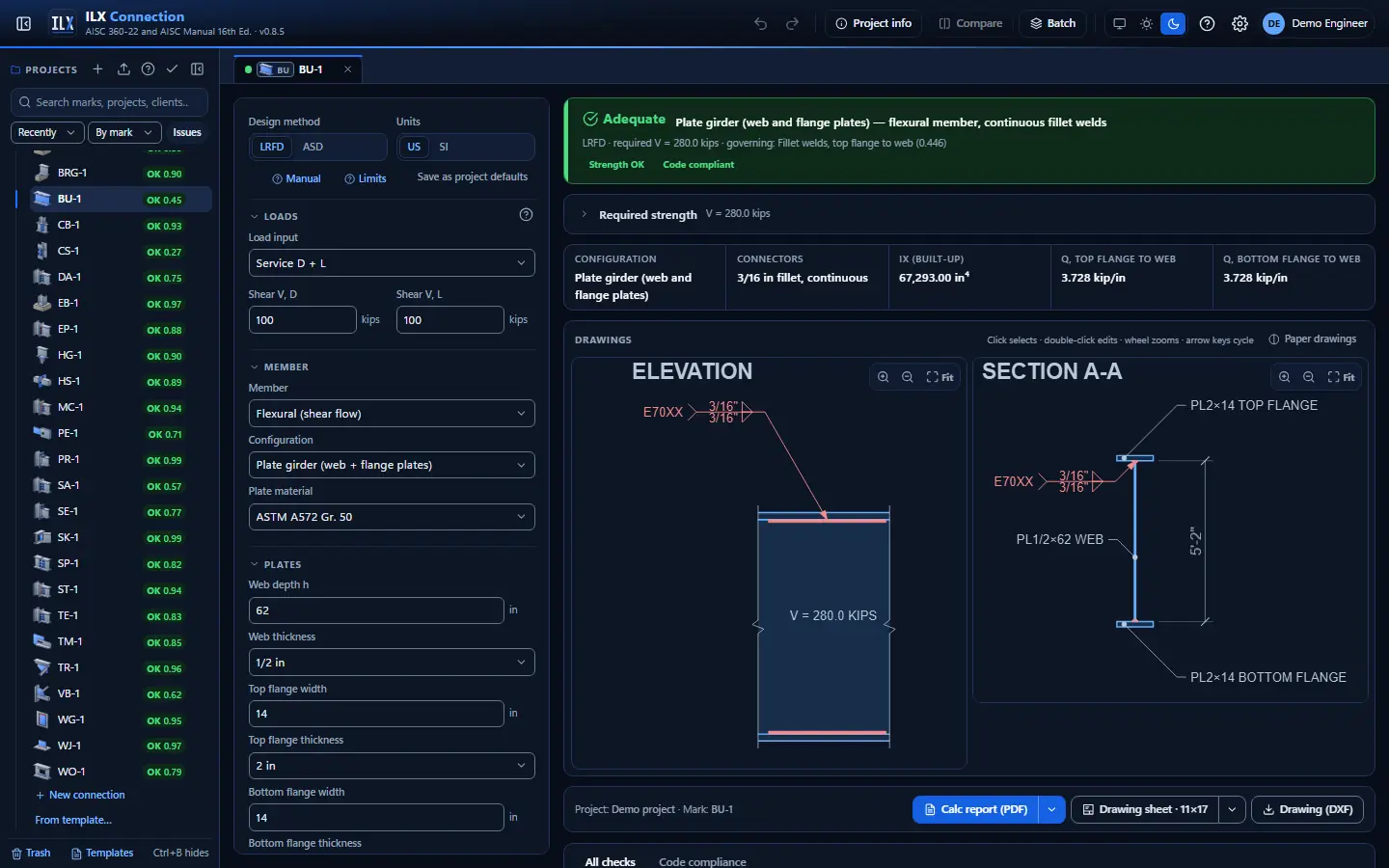Screen dimensions: 1389x868
Task: Click the upload/import icon in Projects
Action: [123, 69]
